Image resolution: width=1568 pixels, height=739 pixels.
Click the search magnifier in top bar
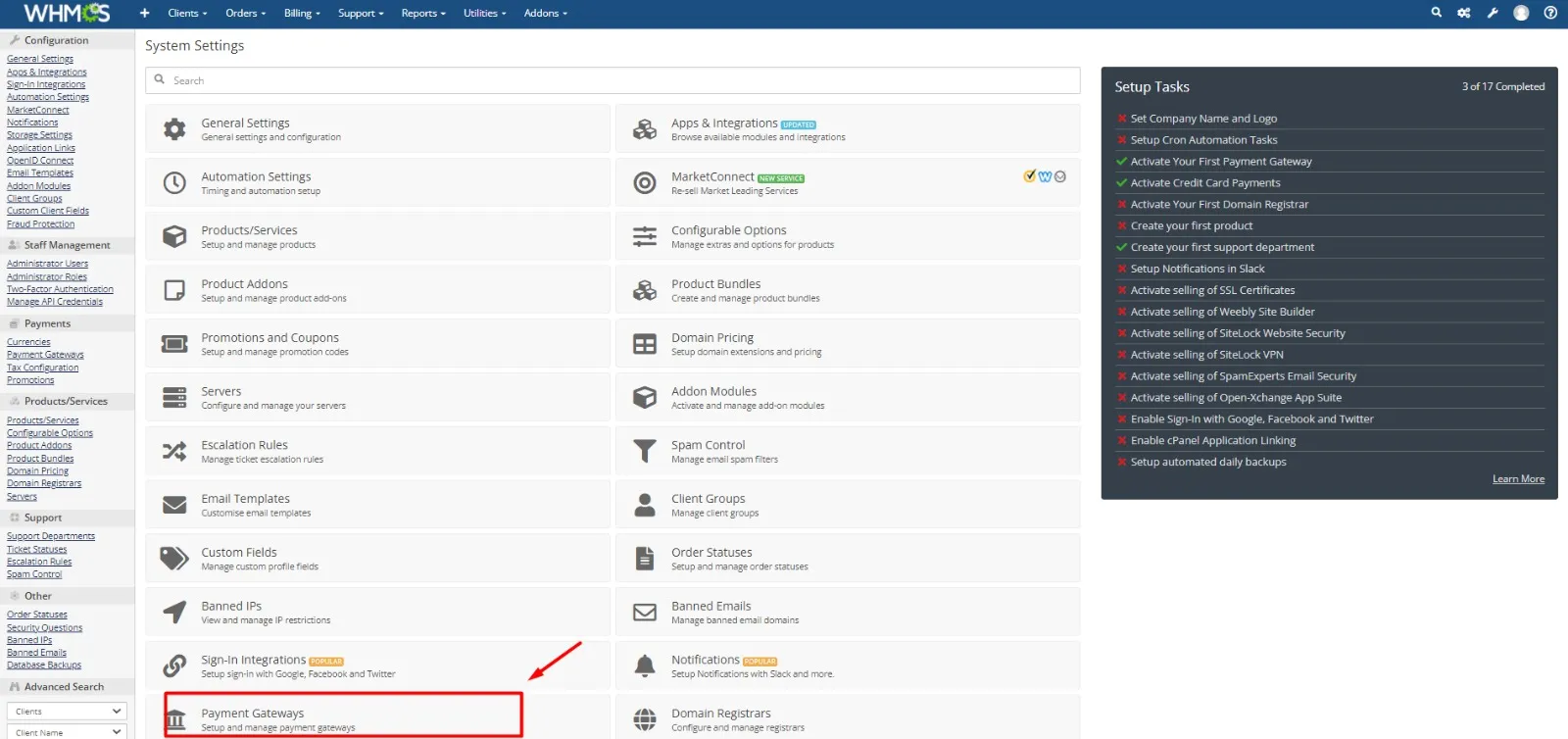pos(1436,13)
